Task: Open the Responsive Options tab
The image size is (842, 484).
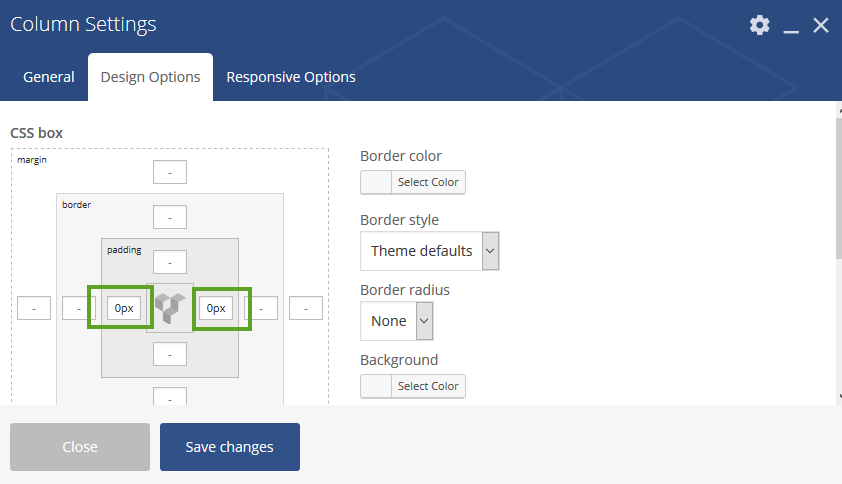Action: pyautogui.click(x=291, y=77)
